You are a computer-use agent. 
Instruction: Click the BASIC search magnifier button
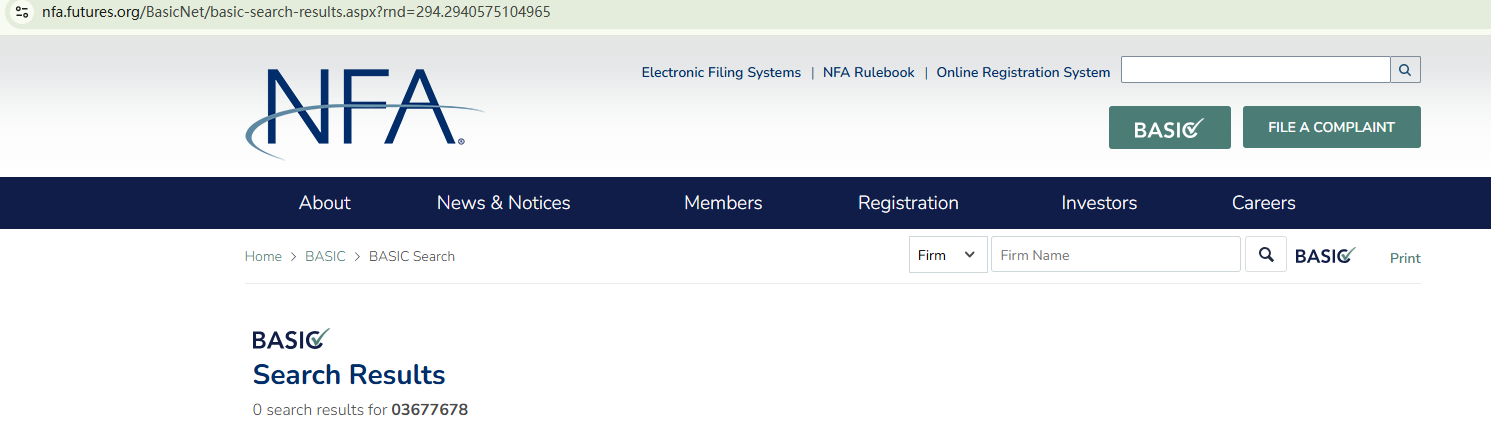[x=1266, y=255]
